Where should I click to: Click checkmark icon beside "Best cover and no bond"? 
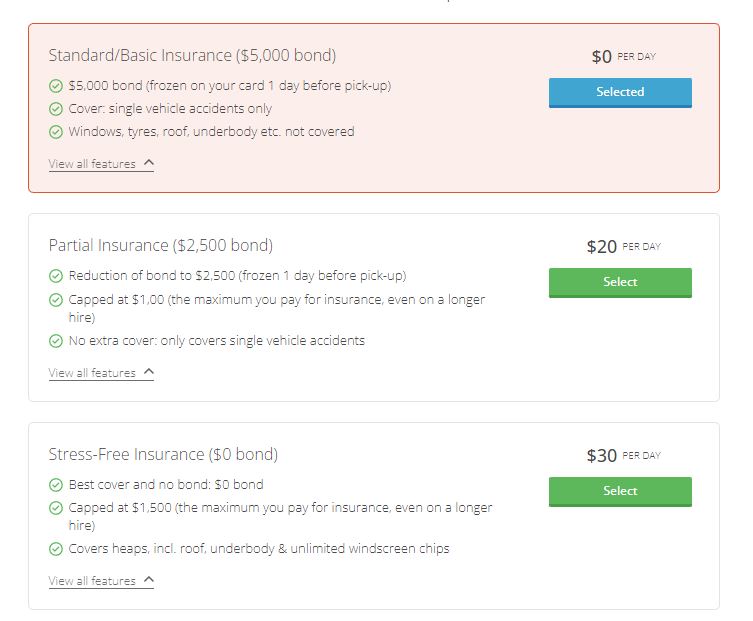click(x=56, y=485)
